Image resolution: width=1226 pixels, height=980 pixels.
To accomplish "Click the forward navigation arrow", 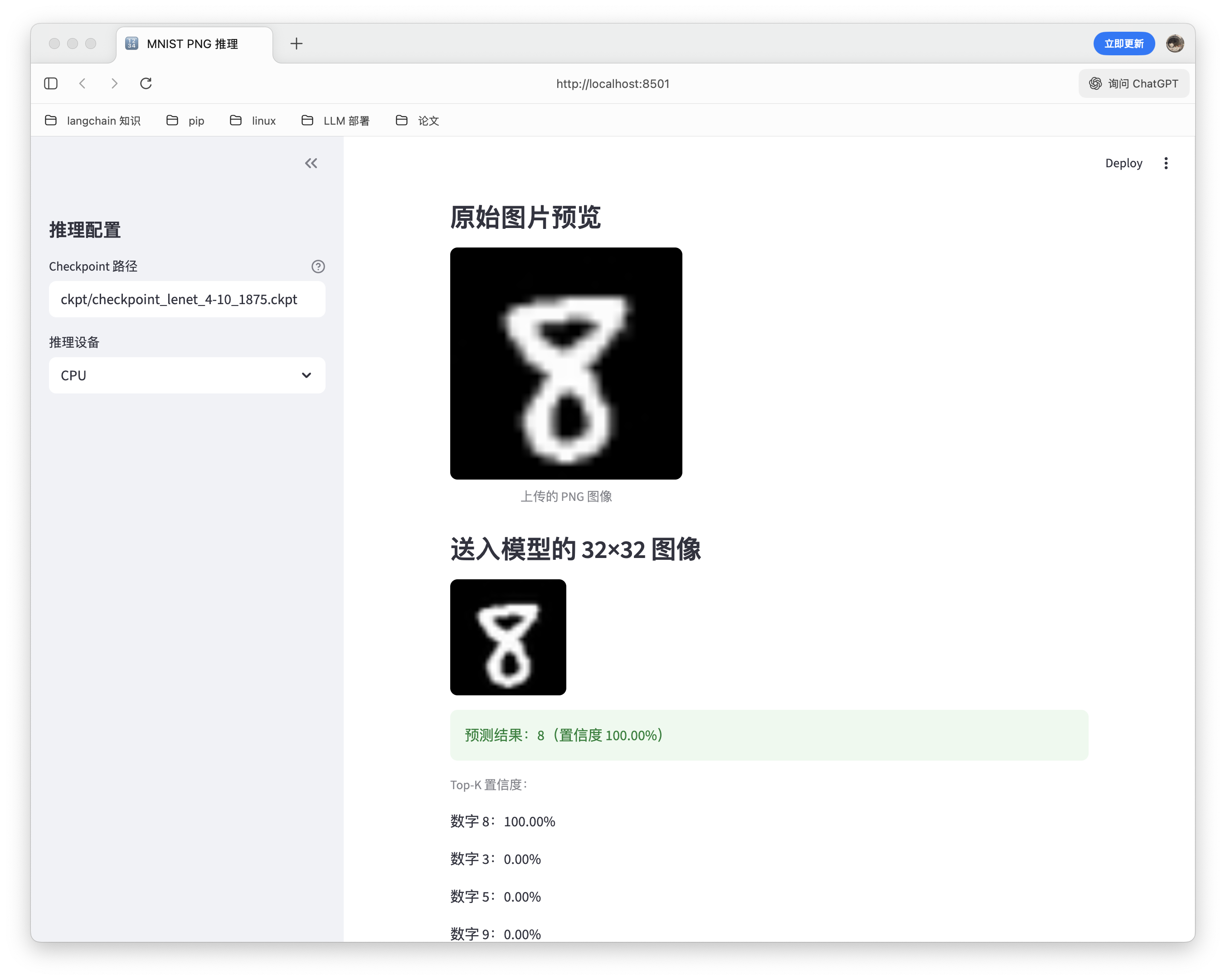I will click(114, 83).
